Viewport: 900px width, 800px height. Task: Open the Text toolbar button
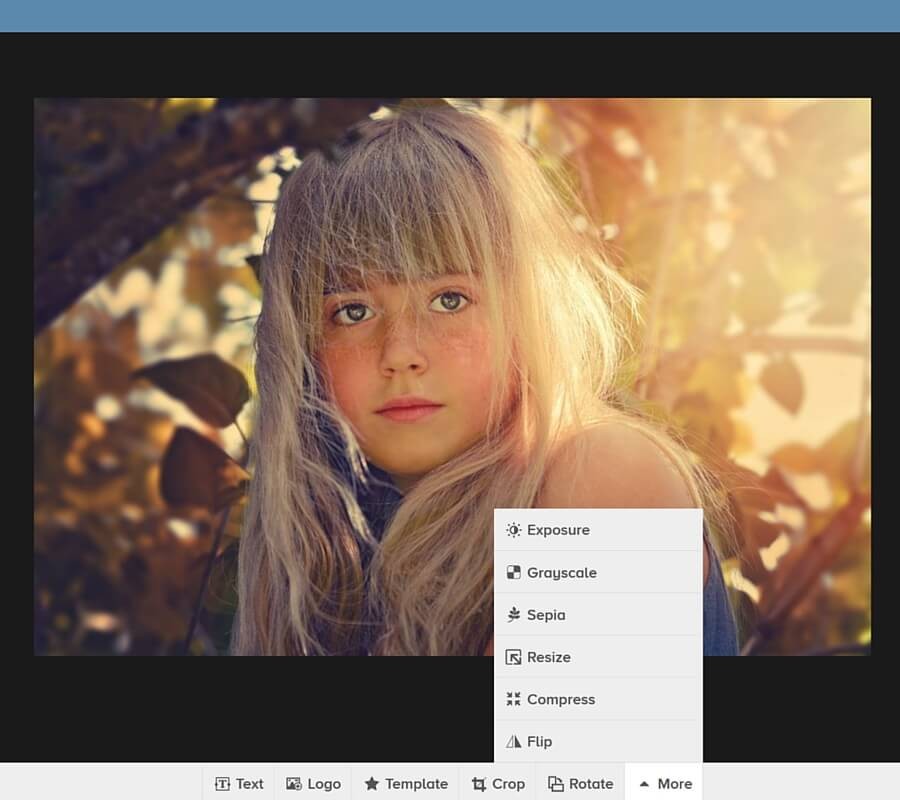point(239,784)
